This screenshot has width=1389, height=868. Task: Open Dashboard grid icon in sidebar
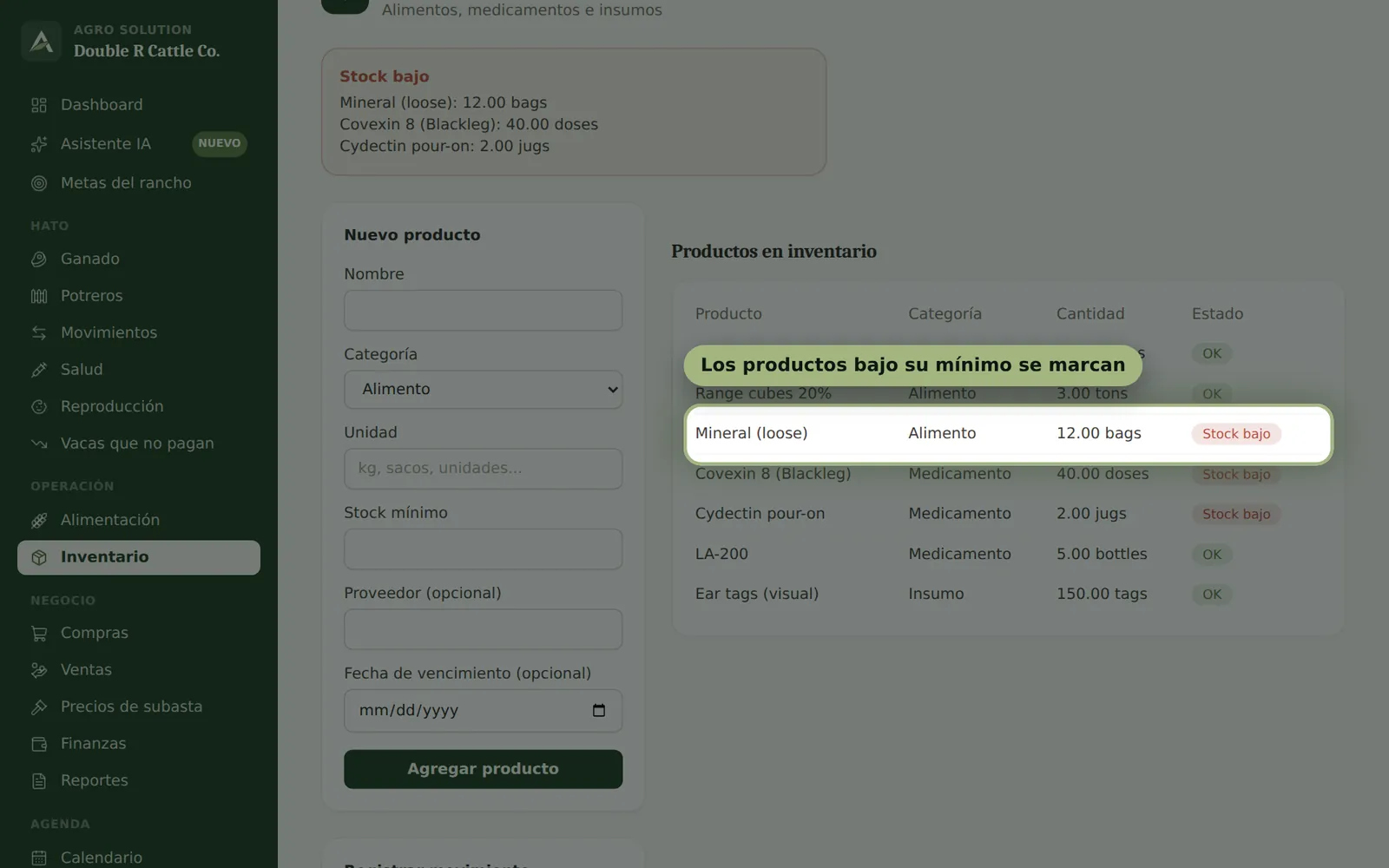[39, 105]
